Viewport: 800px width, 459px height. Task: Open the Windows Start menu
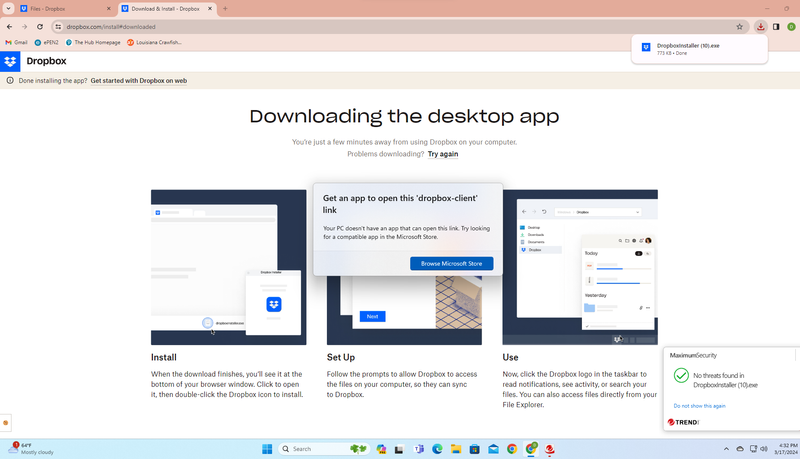pyautogui.click(x=267, y=449)
